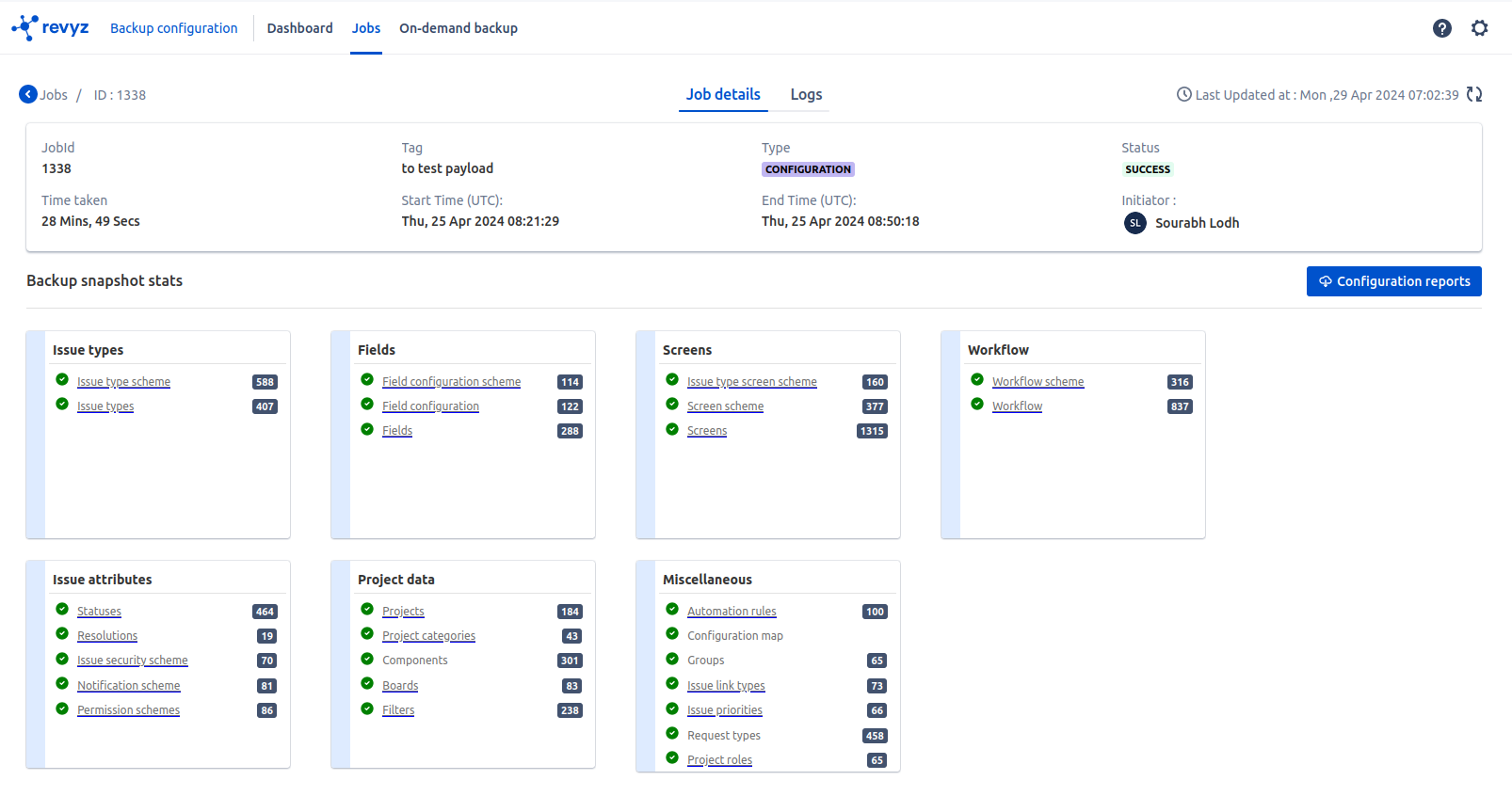Screen dimensions: 1512x812
Task: Click the green check beside Workflow scheme
Action: click(x=977, y=380)
